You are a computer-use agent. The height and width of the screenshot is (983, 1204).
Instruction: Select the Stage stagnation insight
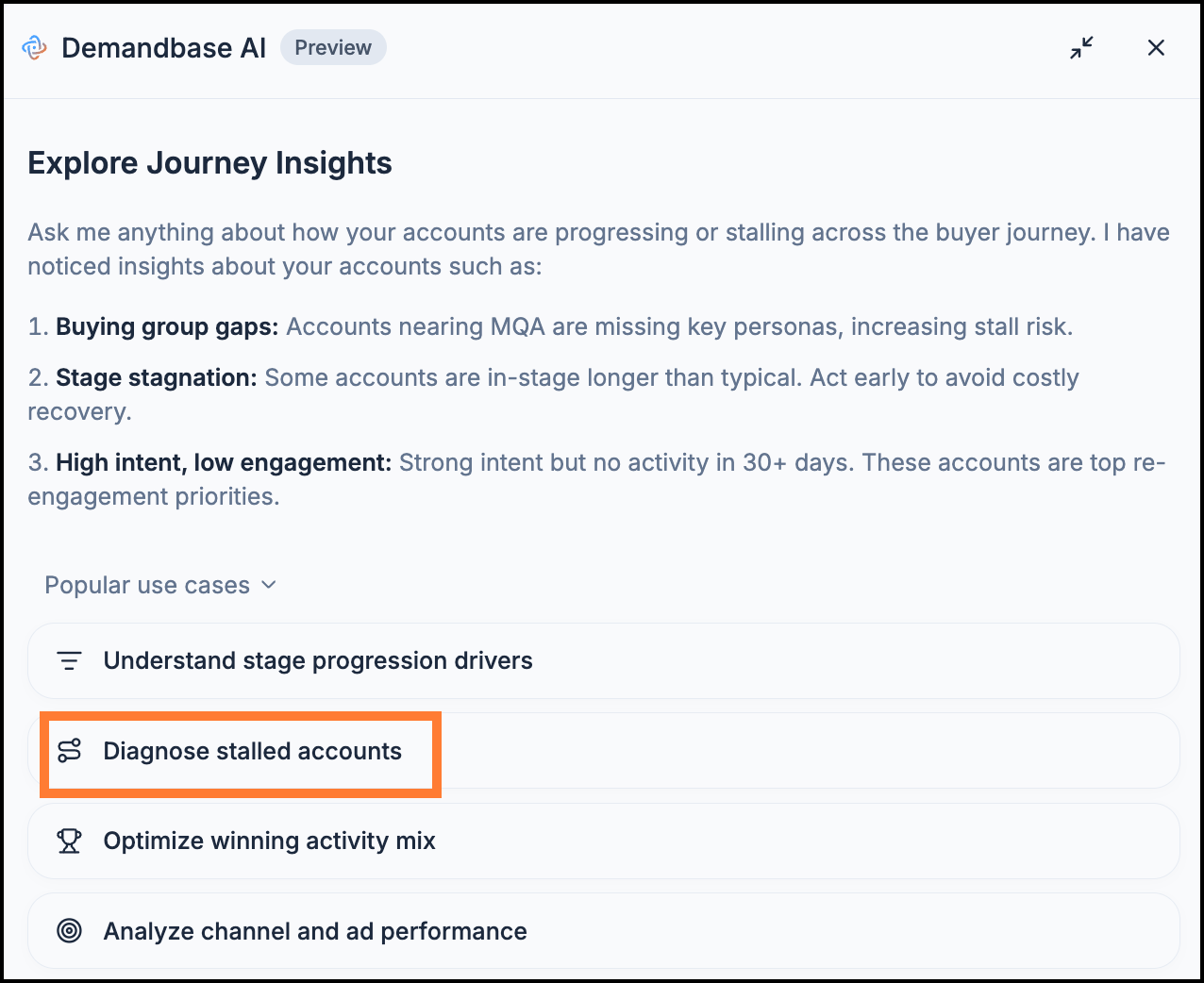[553, 394]
